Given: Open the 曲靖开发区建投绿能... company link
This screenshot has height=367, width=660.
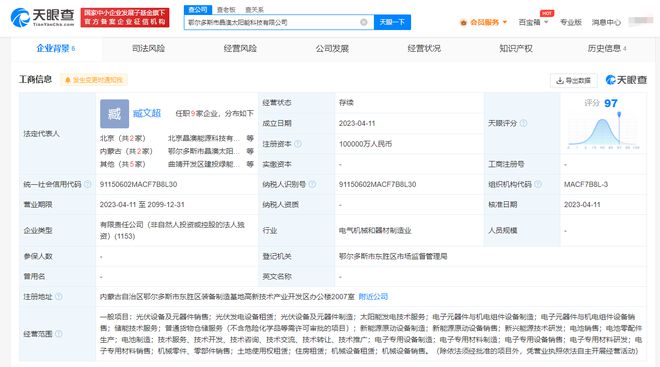Looking at the screenshot, I should [x=204, y=164].
